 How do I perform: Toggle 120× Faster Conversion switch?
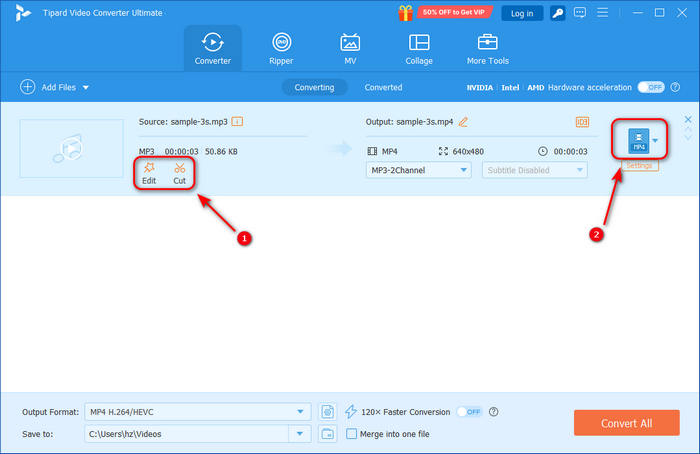coord(470,412)
